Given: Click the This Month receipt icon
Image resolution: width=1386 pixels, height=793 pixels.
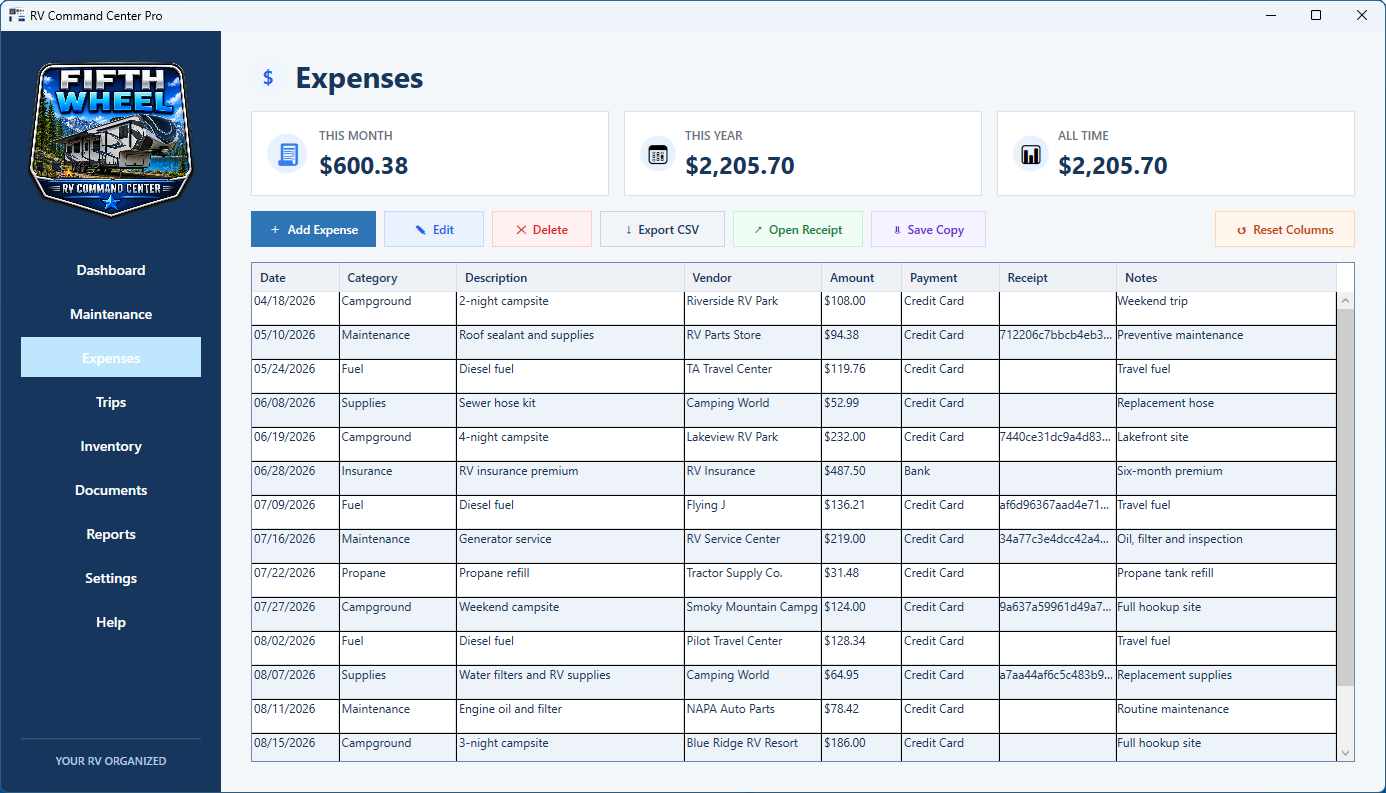Looking at the screenshot, I should [288, 154].
